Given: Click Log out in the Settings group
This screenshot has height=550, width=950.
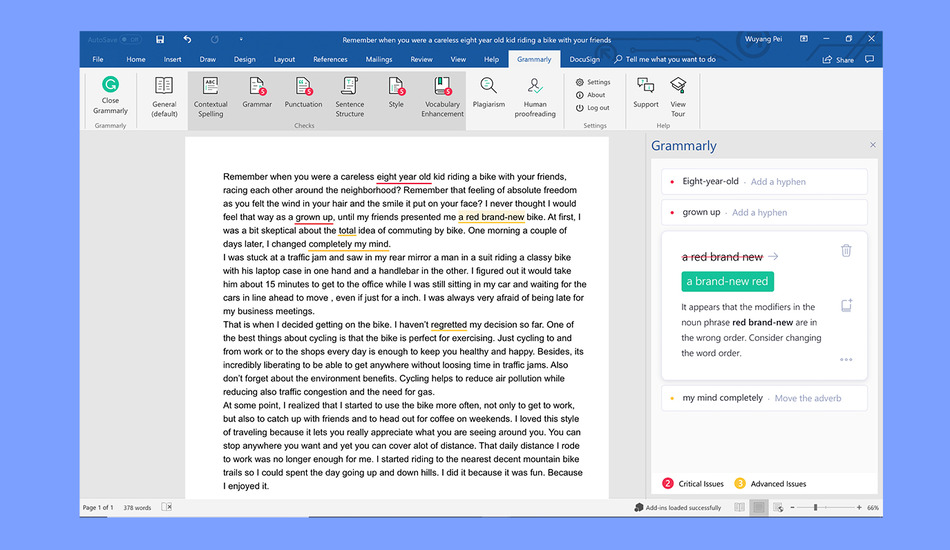Looking at the screenshot, I should click(597, 108).
